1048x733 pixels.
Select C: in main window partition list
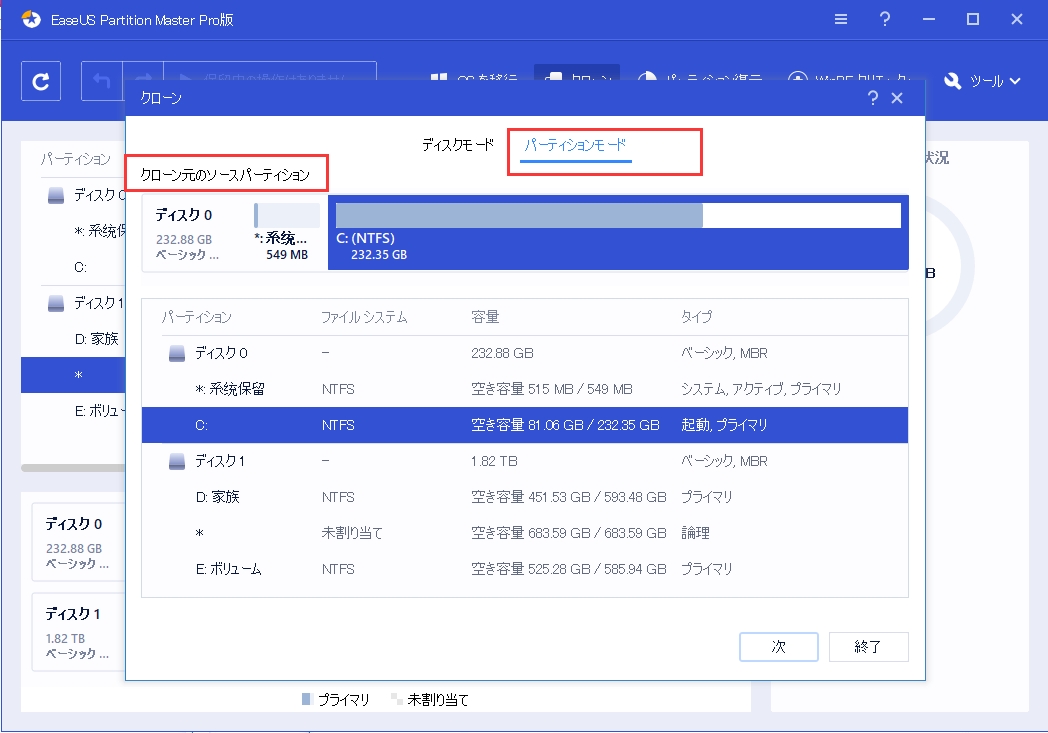81,267
